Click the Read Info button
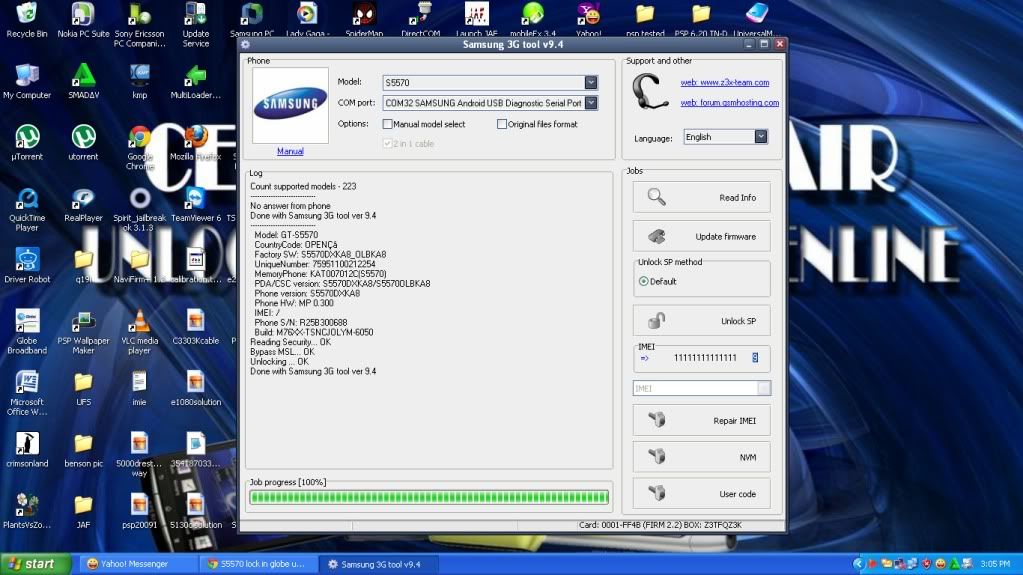Viewport: 1023px width, 575px height. (x=701, y=197)
